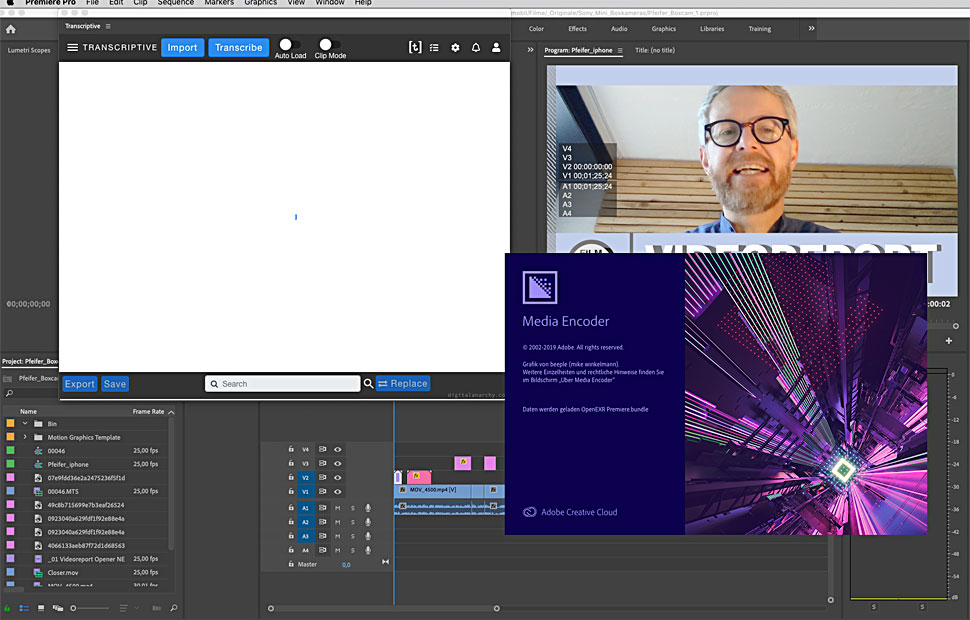Screen dimensions: 970x620
Task: Show more workspaces overflow chevron
Action: (812, 28)
